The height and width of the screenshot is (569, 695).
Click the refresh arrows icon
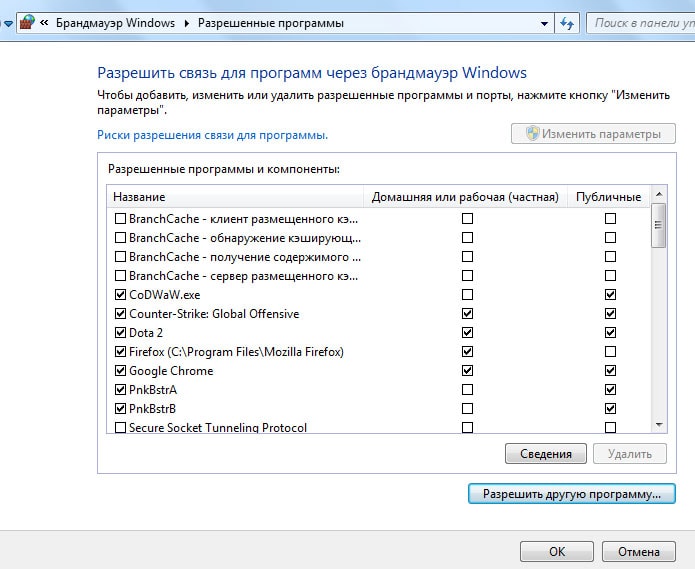(x=567, y=23)
